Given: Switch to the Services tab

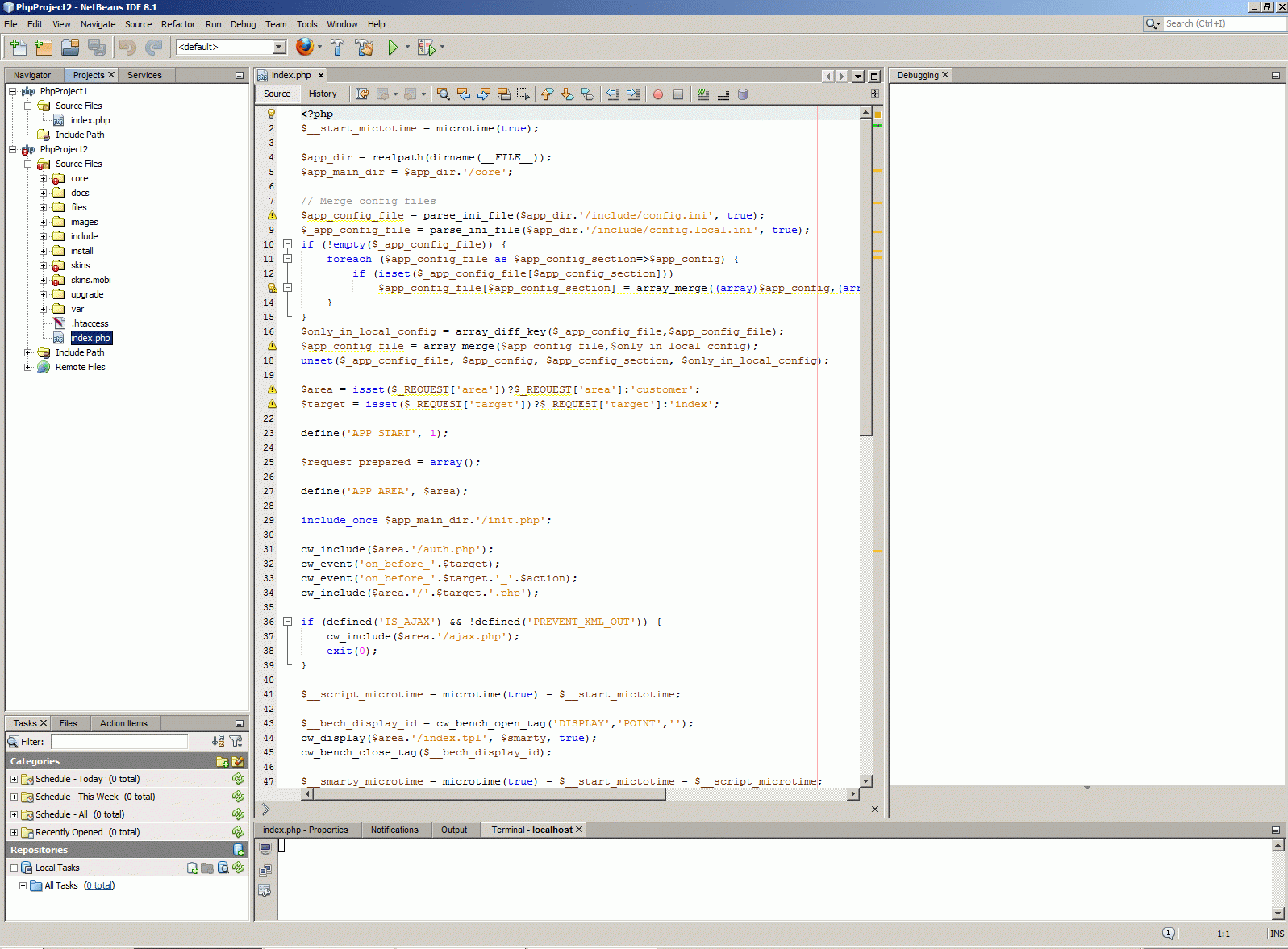Looking at the screenshot, I should (x=144, y=75).
